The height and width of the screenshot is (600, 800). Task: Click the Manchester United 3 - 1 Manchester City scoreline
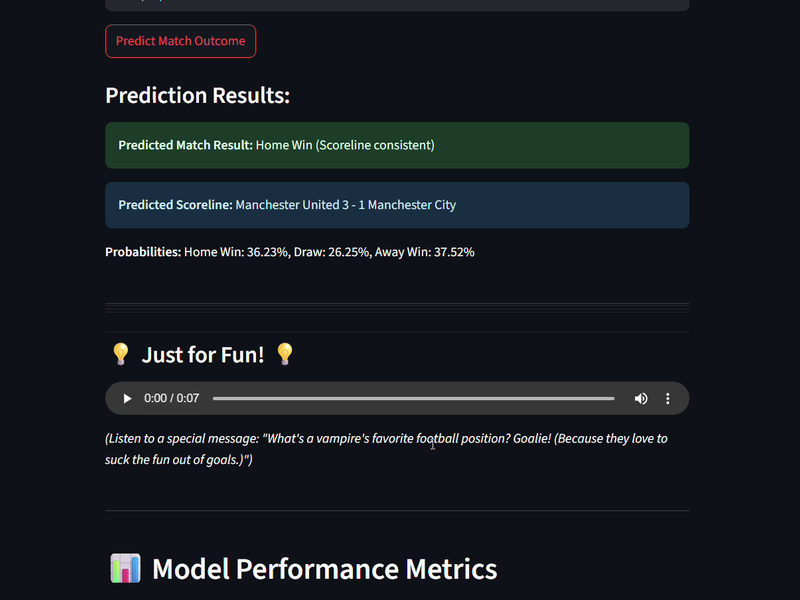click(345, 205)
